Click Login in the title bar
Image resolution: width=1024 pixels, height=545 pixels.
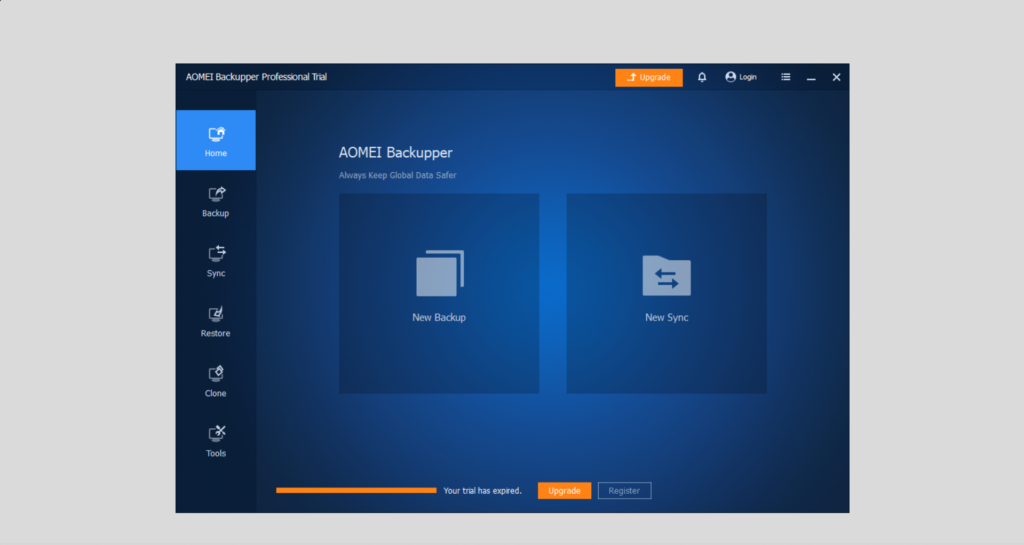coord(741,77)
